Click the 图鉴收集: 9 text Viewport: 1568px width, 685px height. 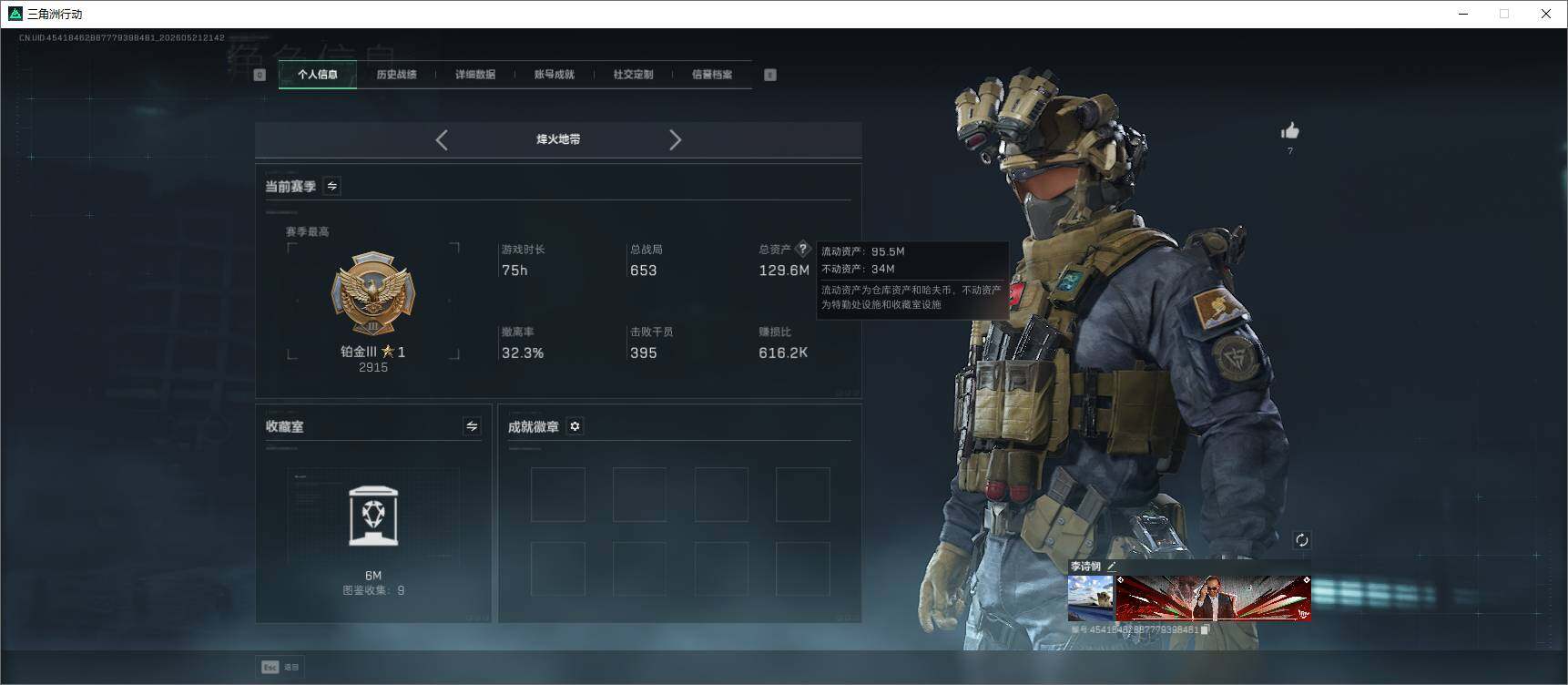373,590
